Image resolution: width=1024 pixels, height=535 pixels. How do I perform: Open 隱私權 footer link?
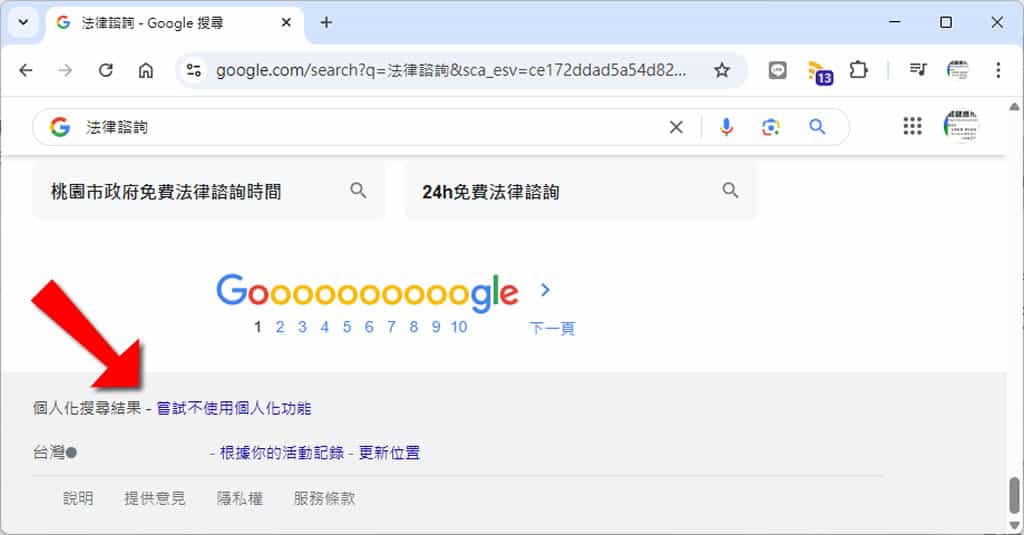240,498
